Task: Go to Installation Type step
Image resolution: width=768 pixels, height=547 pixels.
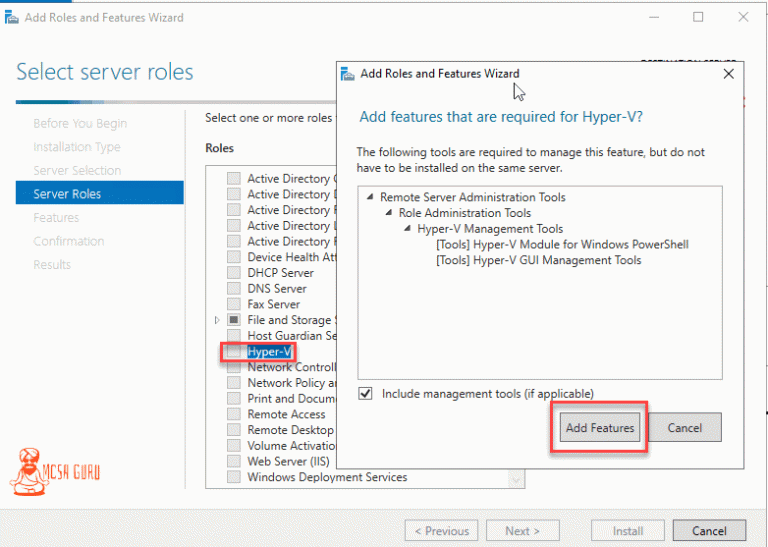Action: point(77,147)
